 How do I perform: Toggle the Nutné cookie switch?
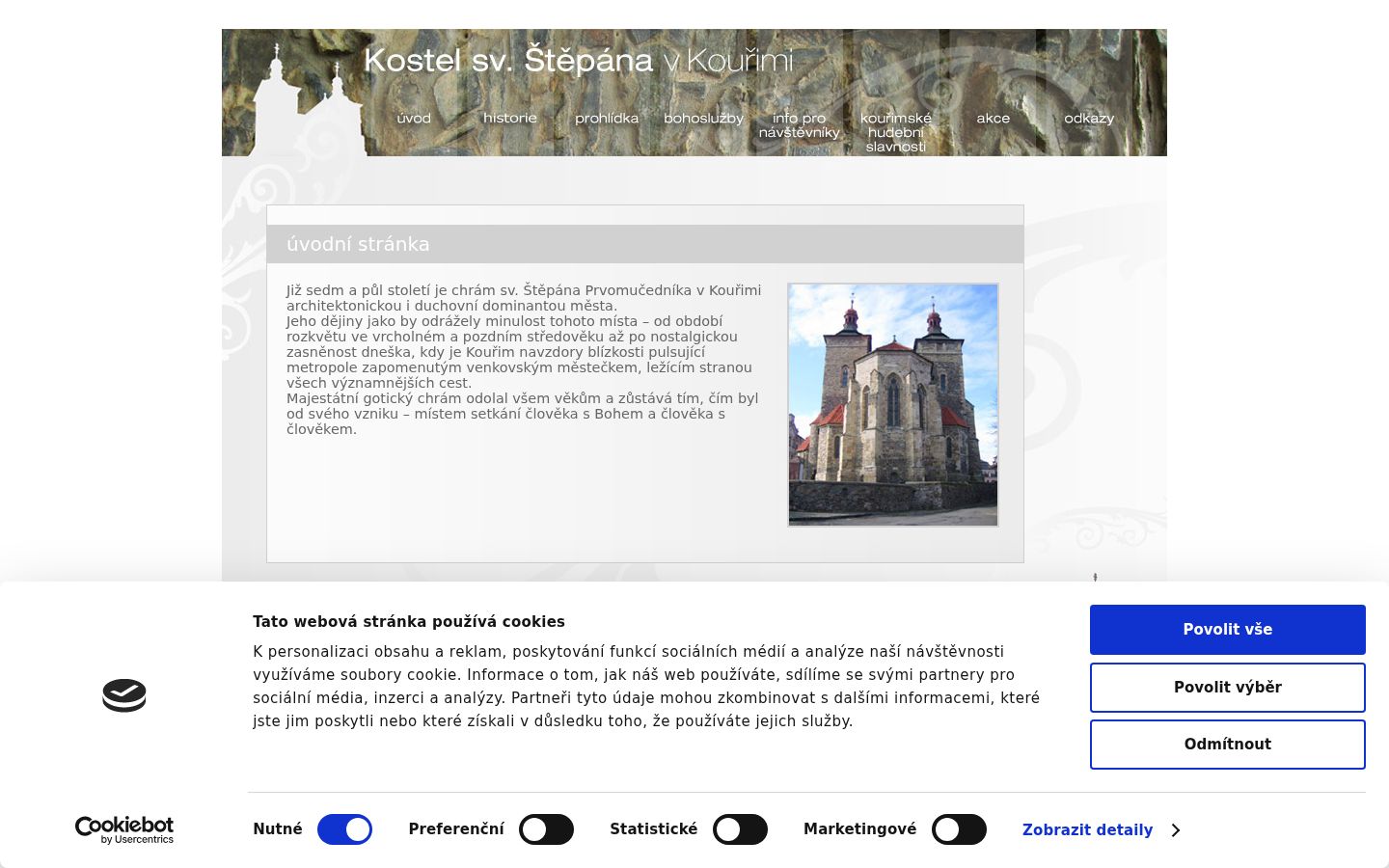(x=344, y=829)
